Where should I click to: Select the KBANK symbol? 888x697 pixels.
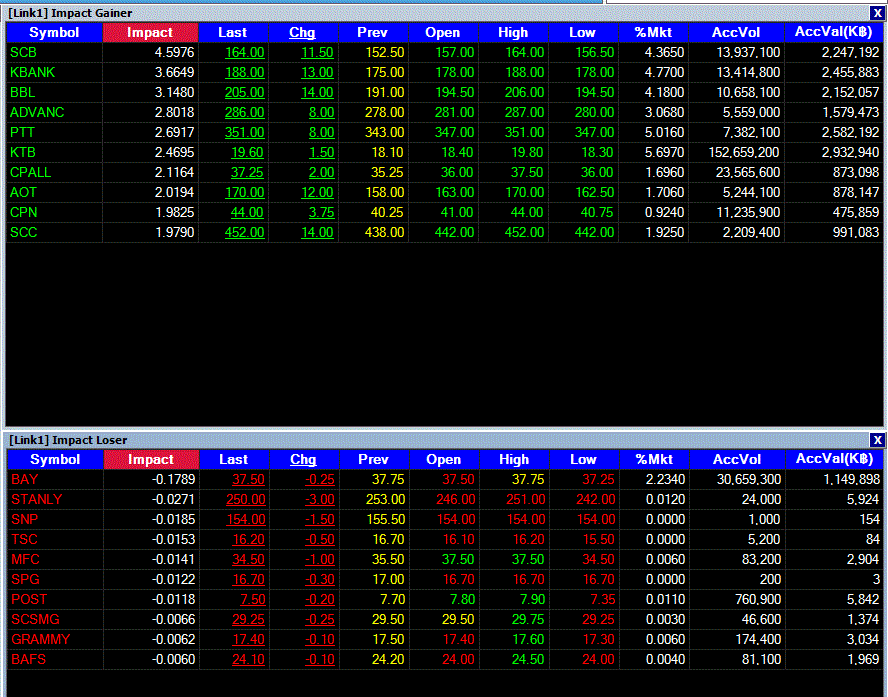(33, 72)
